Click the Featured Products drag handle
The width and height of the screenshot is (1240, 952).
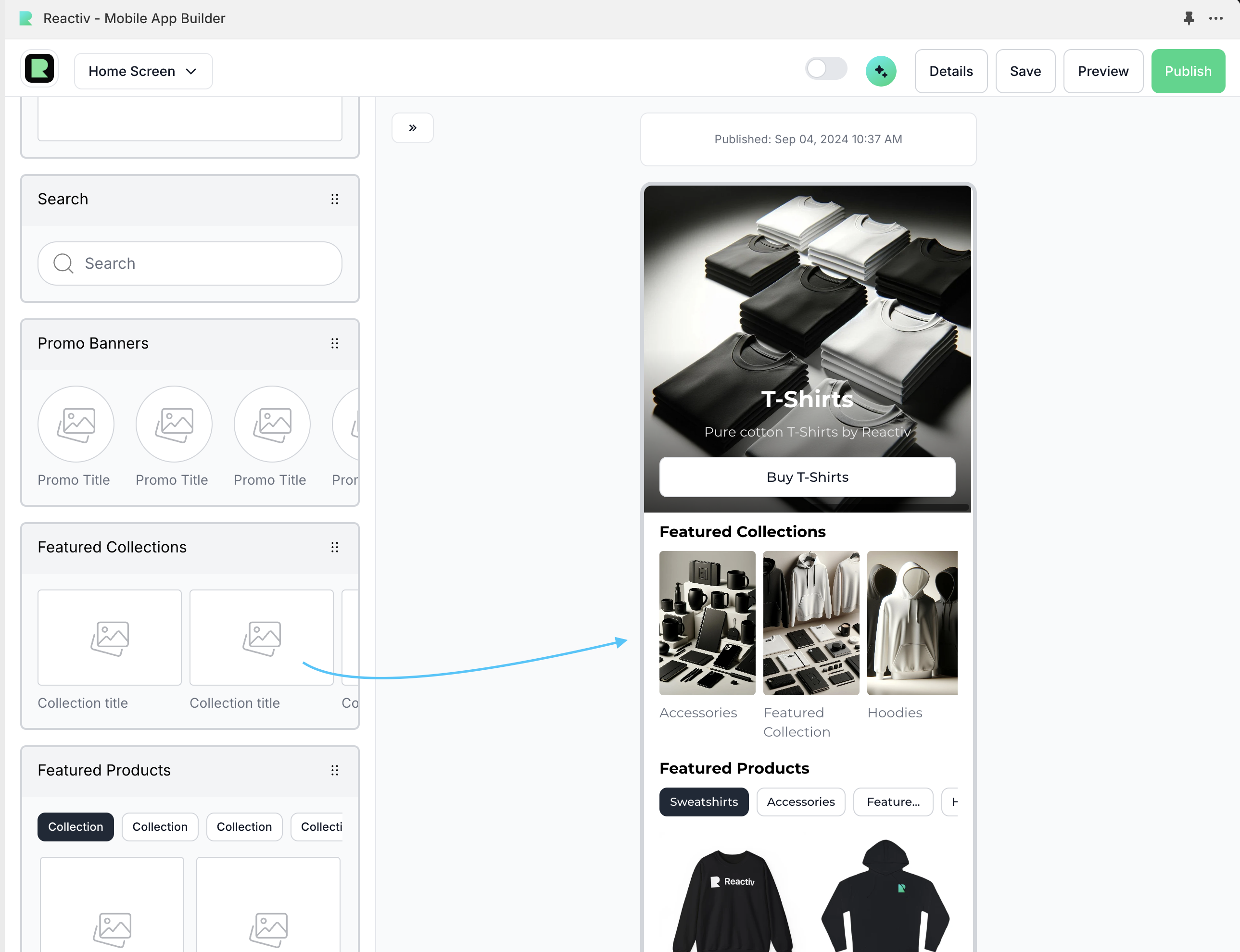[334, 771]
